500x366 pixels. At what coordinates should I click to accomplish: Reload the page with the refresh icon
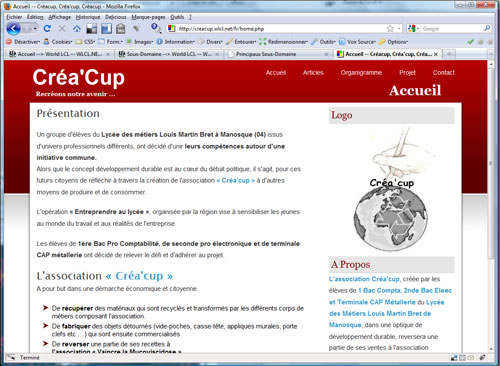[x=47, y=29]
